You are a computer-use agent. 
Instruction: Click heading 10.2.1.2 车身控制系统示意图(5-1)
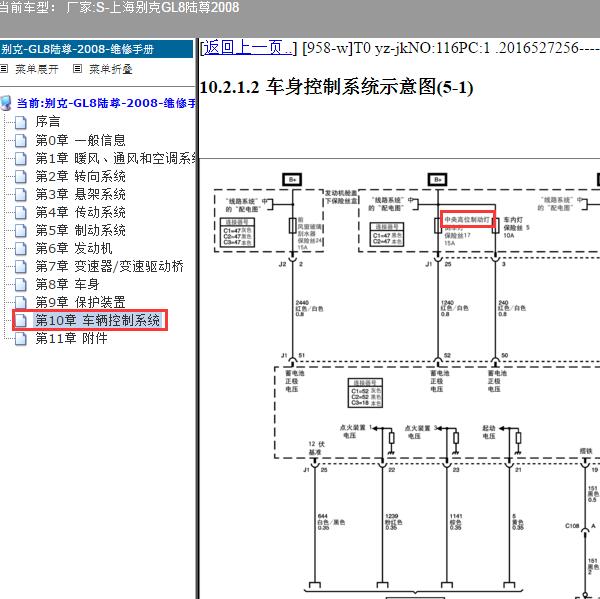click(x=337, y=87)
